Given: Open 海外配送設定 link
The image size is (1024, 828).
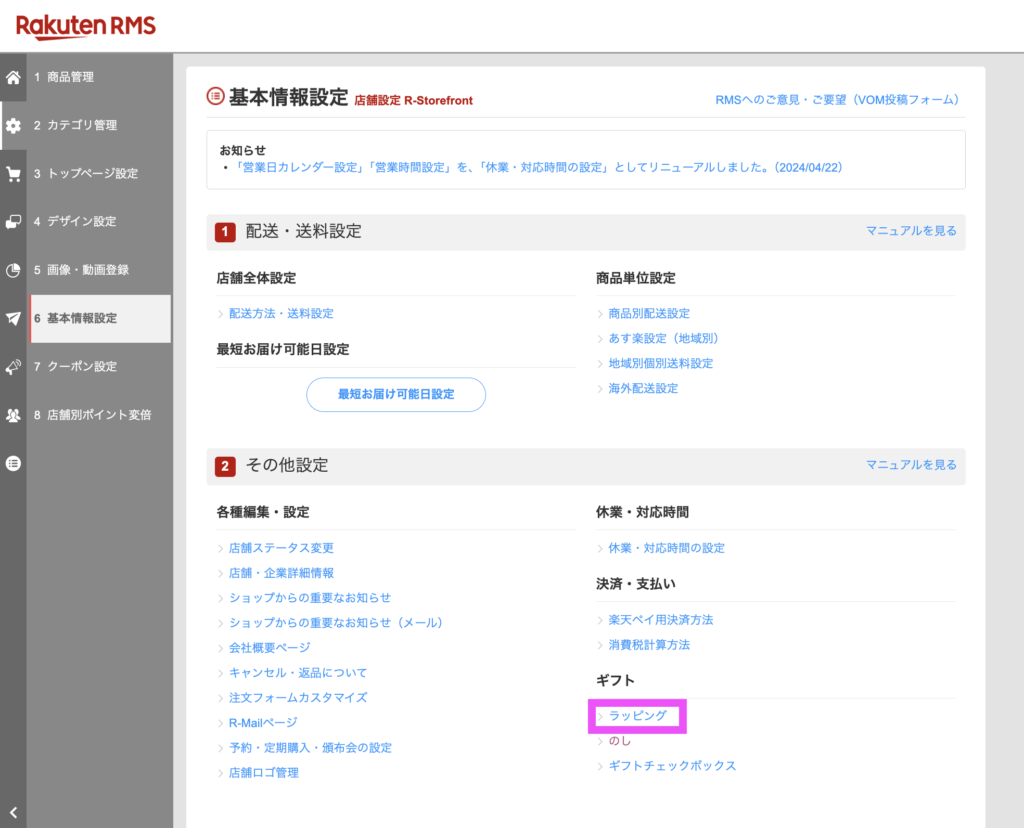Looking at the screenshot, I should (x=643, y=389).
